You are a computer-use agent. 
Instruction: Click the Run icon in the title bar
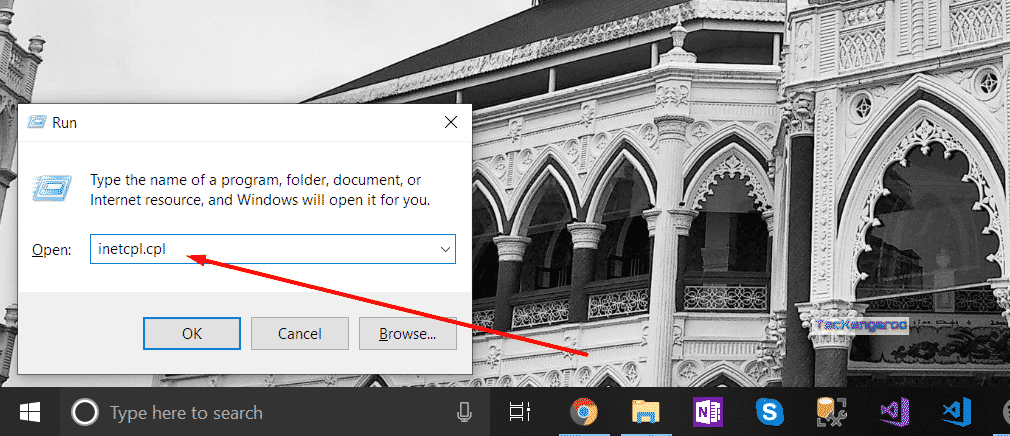coord(37,122)
